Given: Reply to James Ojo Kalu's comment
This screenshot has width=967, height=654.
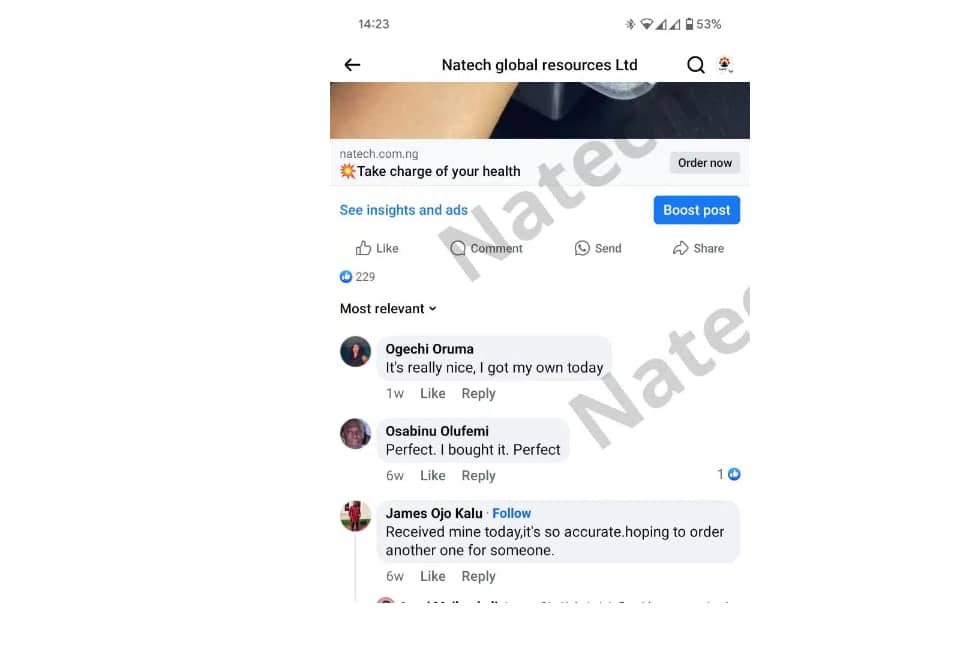Looking at the screenshot, I should coord(479,576).
